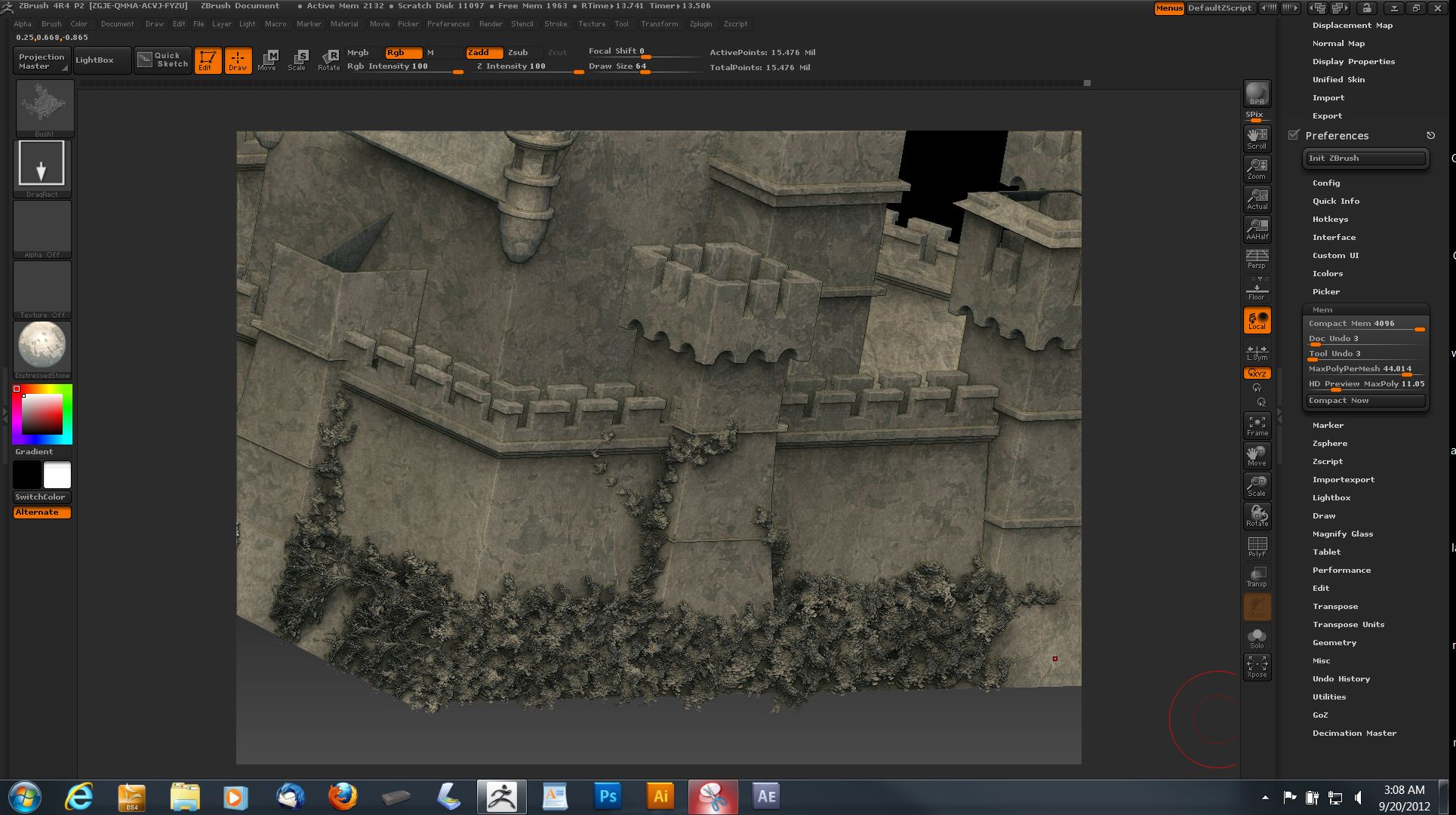Open DistressedStone material selector
1456x815 pixels.
pyautogui.click(x=42, y=350)
